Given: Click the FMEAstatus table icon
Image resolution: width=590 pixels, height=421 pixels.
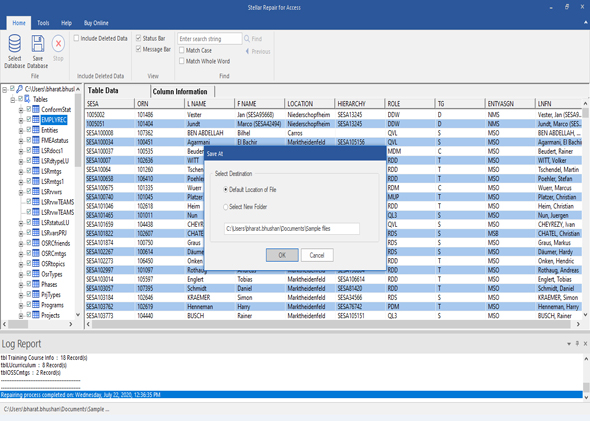Looking at the screenshot, I should (36, 140).
